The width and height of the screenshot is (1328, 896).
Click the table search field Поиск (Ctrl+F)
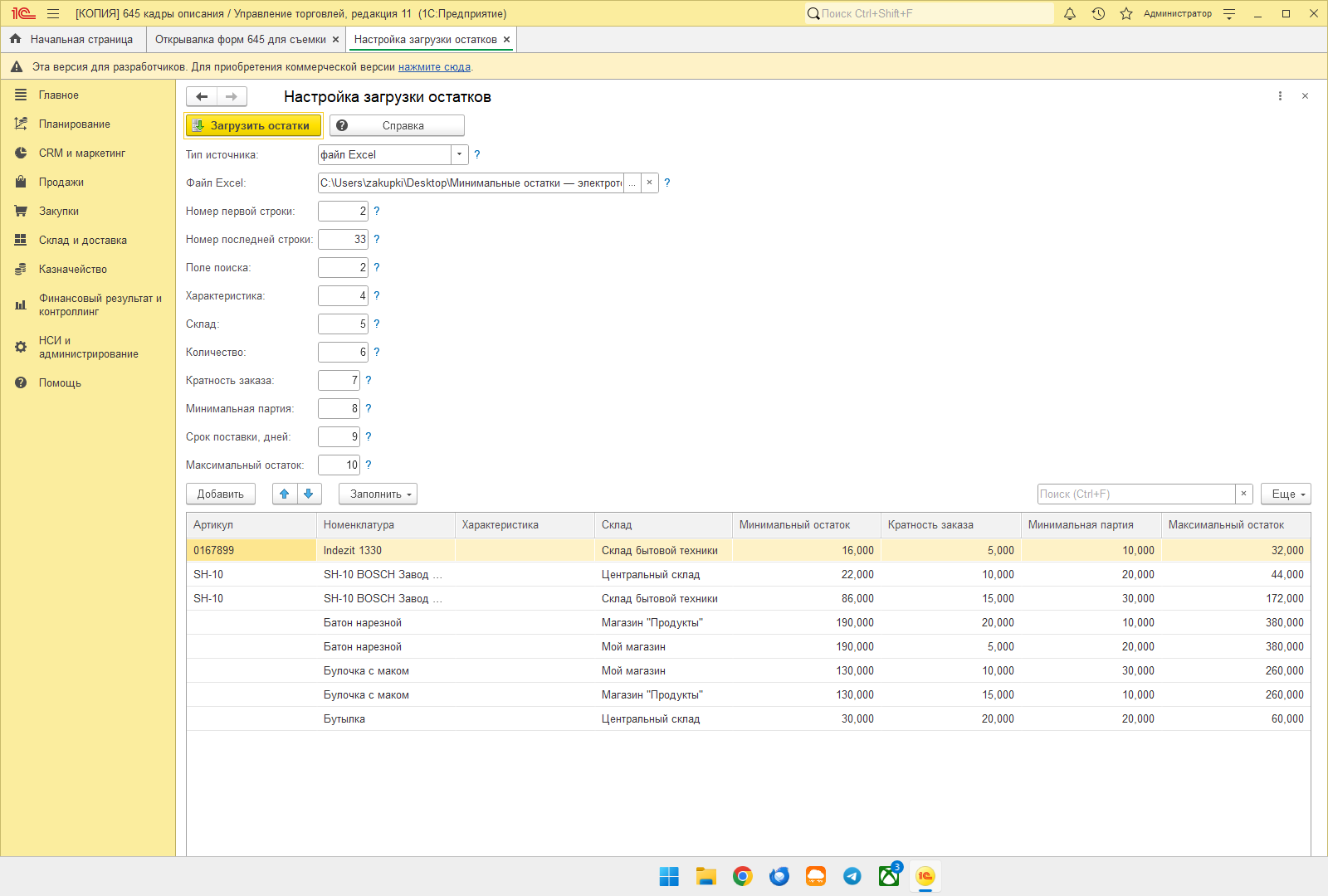pos(1136,494)
